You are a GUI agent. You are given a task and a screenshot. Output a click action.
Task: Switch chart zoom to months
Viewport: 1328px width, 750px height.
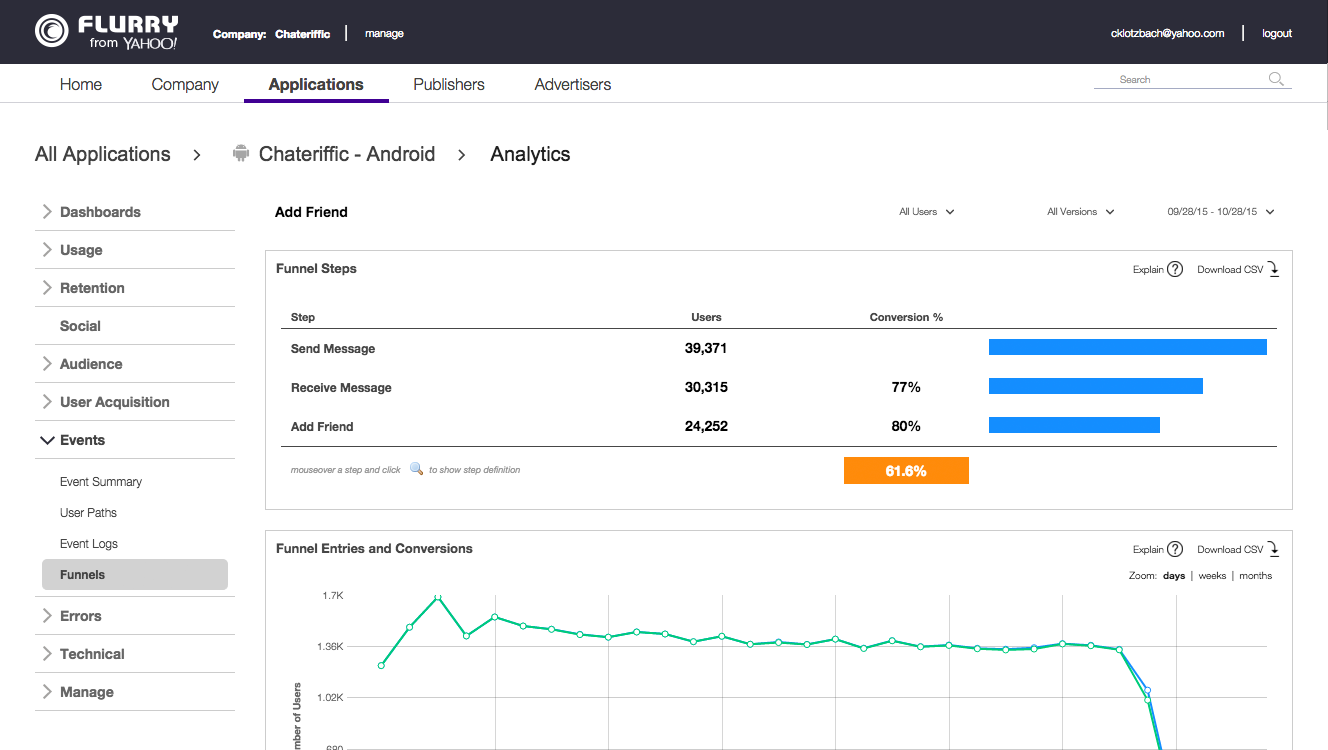pyautogui.click(x=1255, y=576)
